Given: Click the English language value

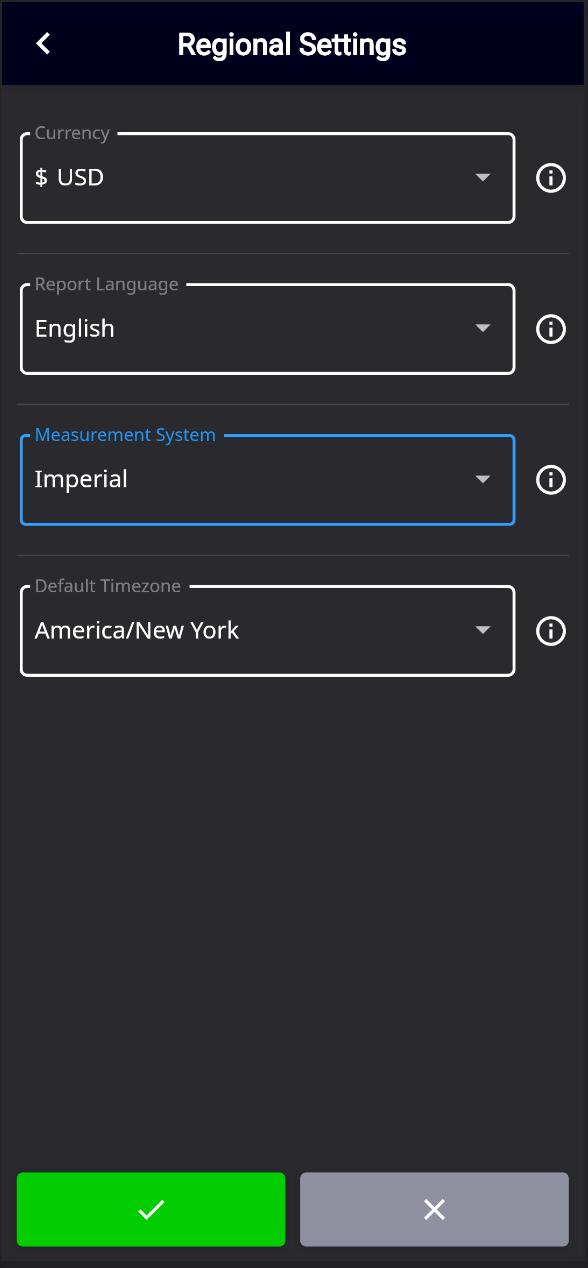Looking at the screenshot, I should (75, 328).
